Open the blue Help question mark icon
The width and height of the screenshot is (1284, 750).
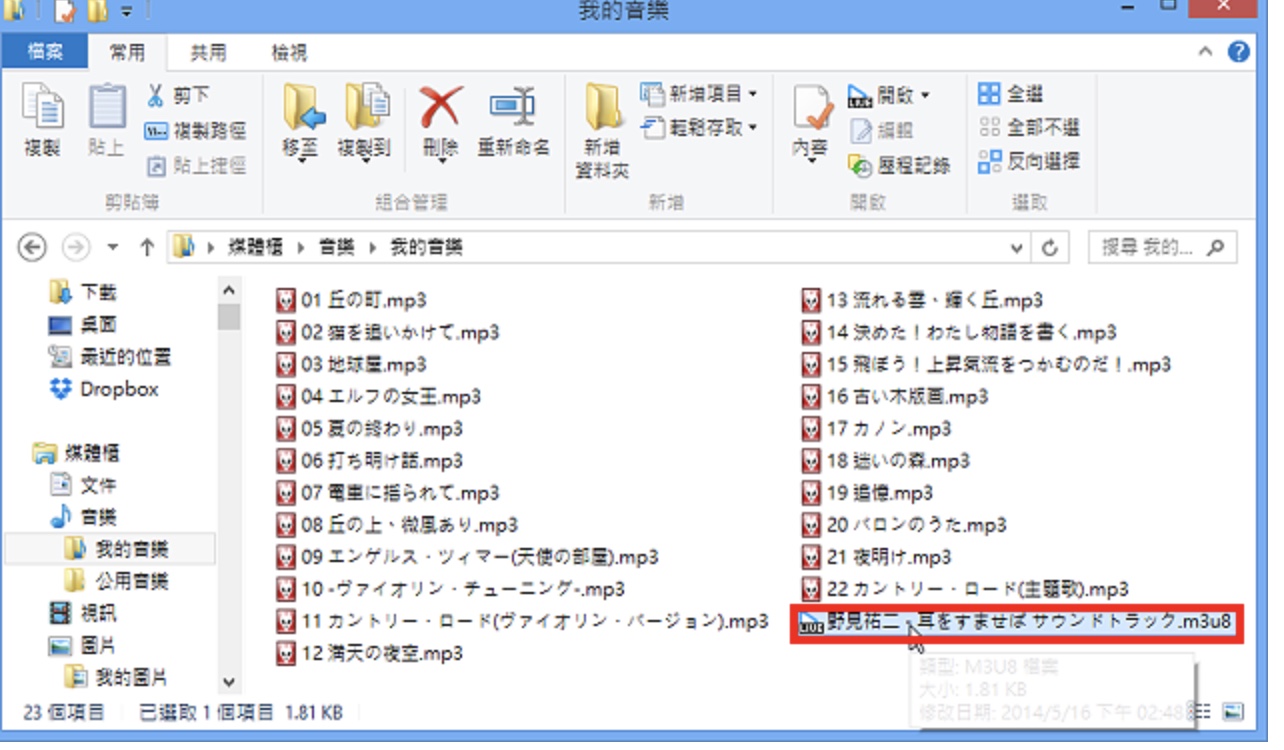1239,52
